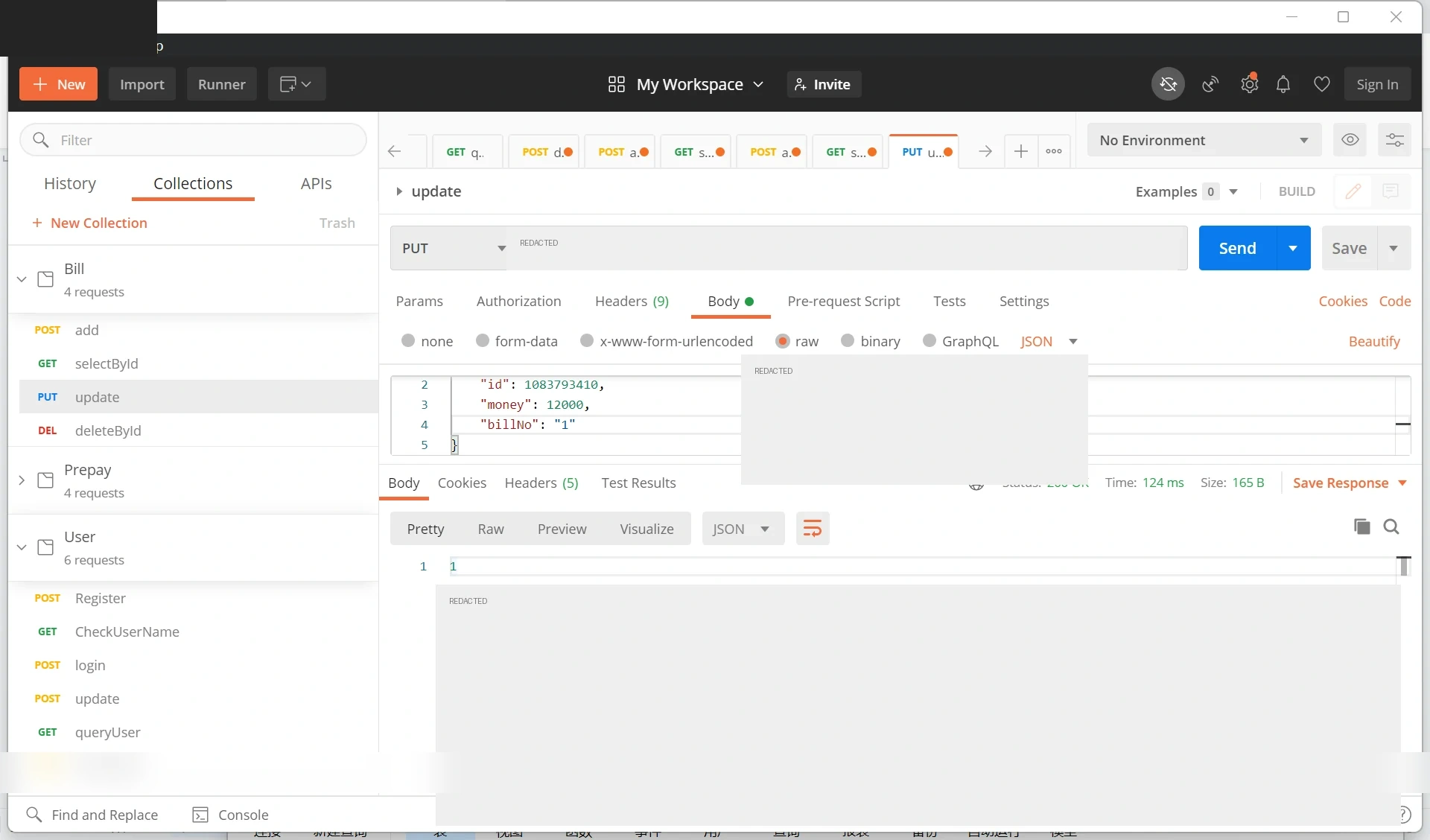Open the comments icon
This screenshot has width=1430, height=840.
pyautogui.click(x=1390, y=191)
